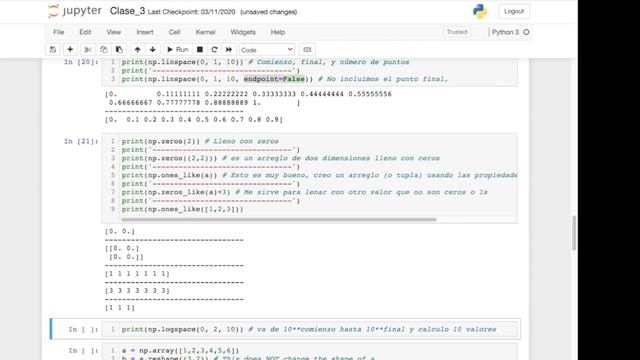Click the Logout button
The image size is (640, 360).
(514, 11)
